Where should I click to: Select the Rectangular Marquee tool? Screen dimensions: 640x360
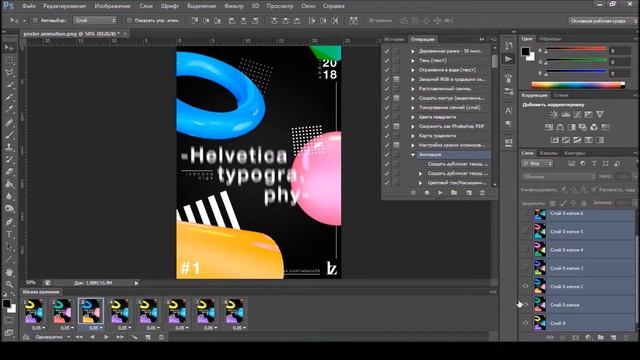9,60
